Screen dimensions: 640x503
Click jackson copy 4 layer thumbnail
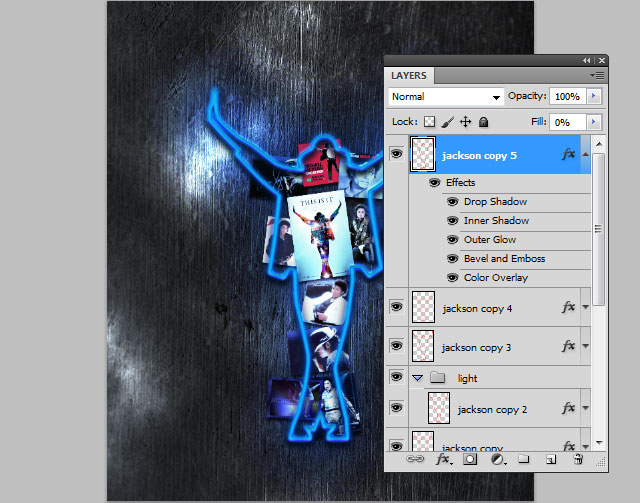tap(423, 307)
